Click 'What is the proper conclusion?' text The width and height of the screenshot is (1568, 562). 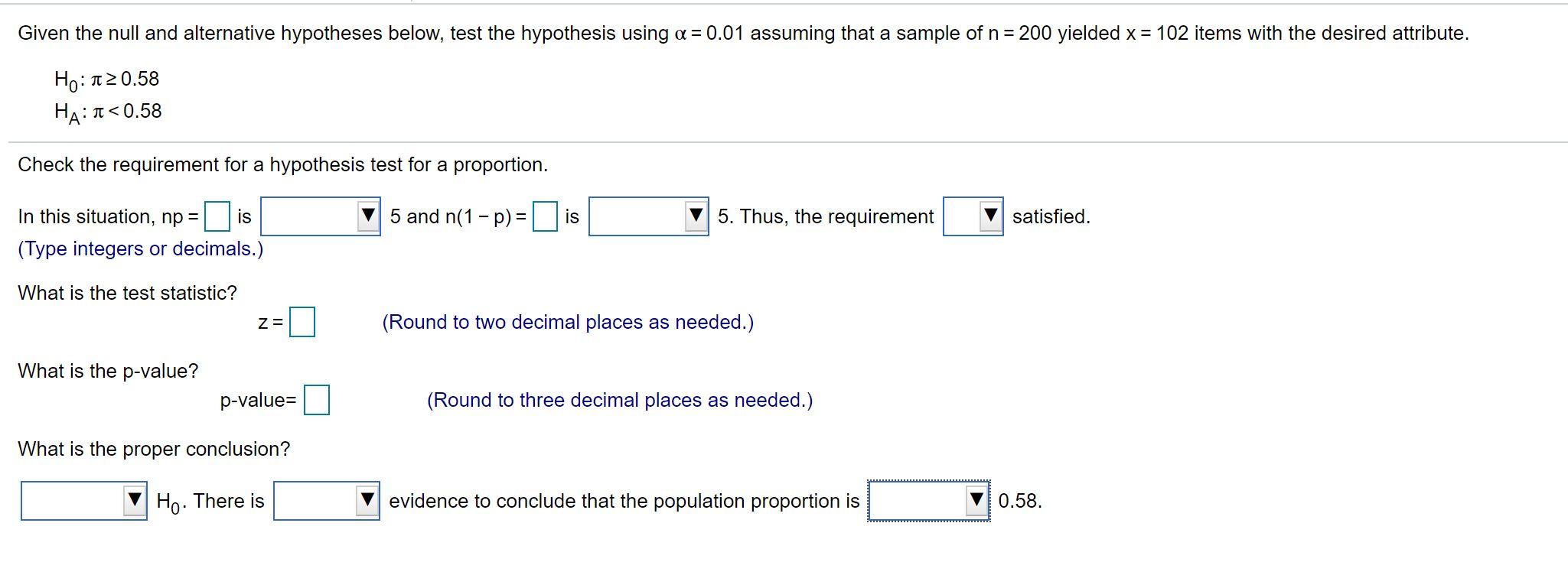click(x=154, y=450)
